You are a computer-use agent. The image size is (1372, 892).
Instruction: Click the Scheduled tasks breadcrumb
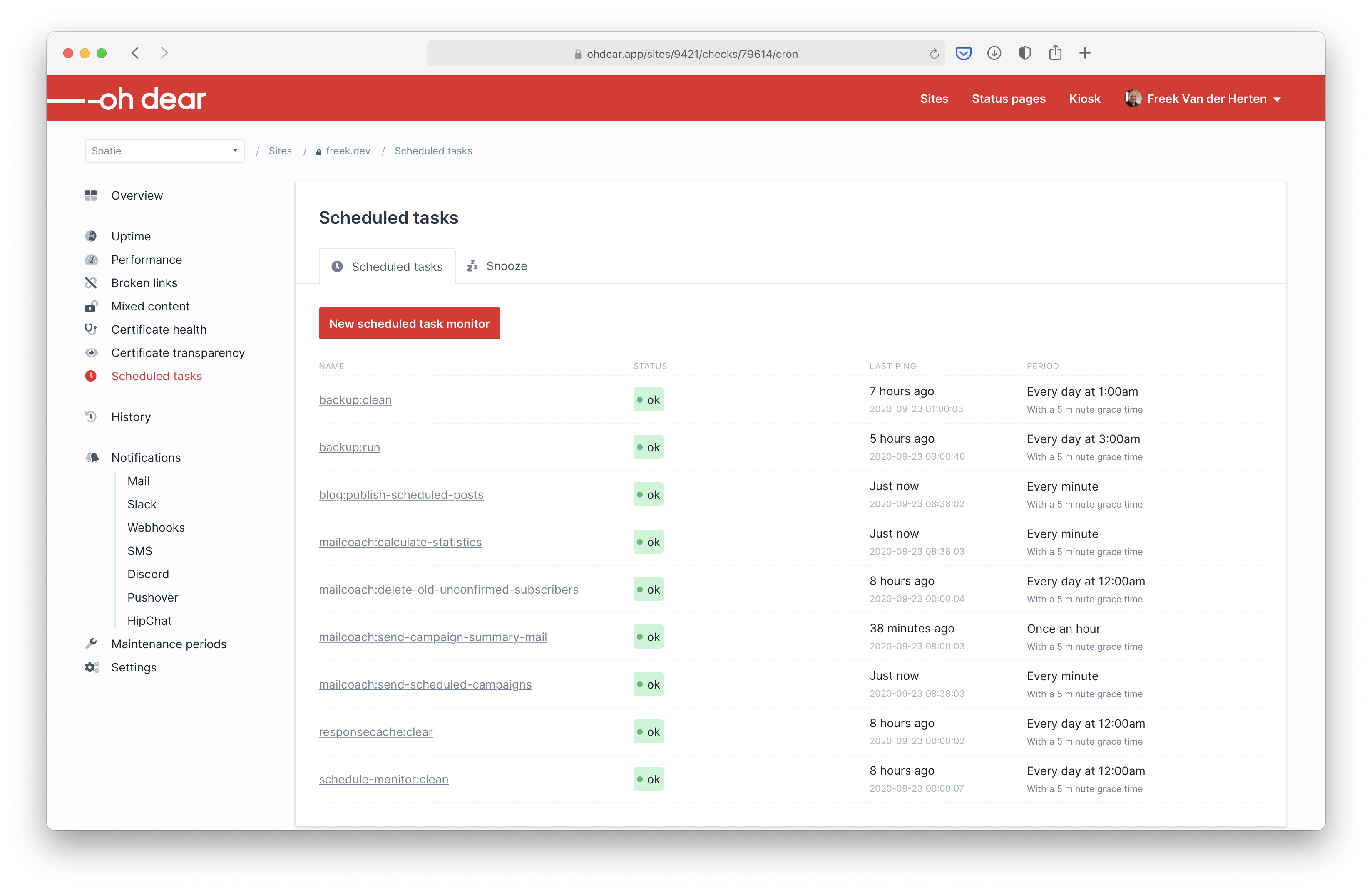point(433,151)
